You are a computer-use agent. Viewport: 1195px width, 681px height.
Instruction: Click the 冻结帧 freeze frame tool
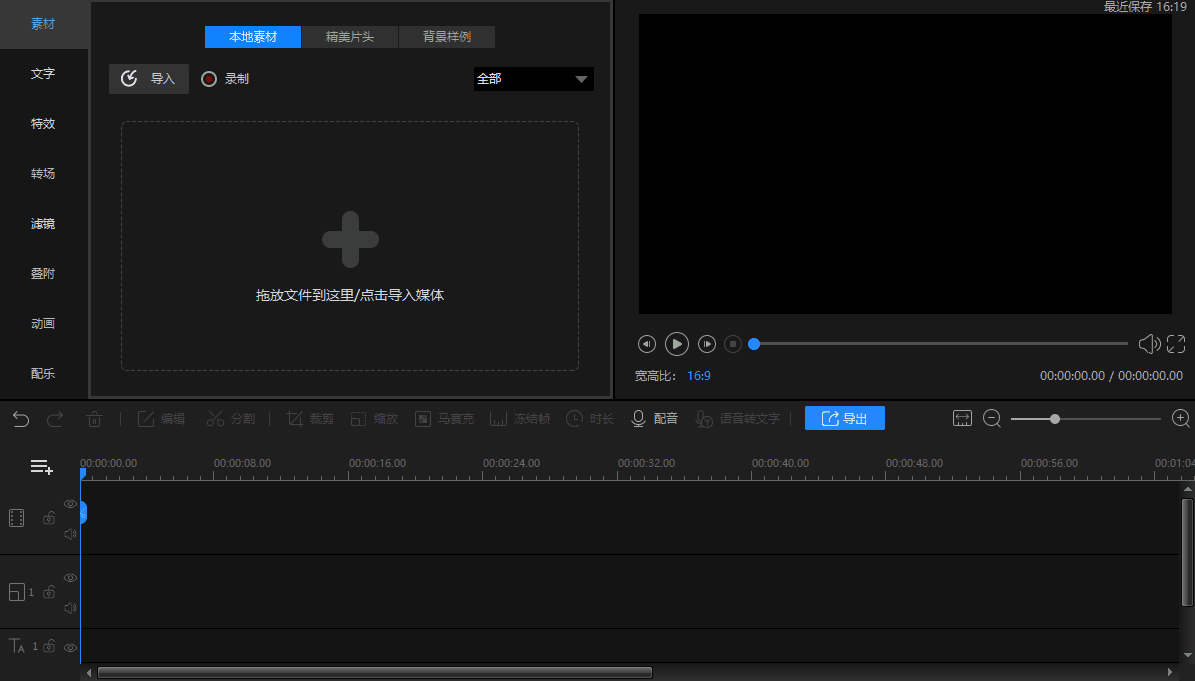(520, 419)
